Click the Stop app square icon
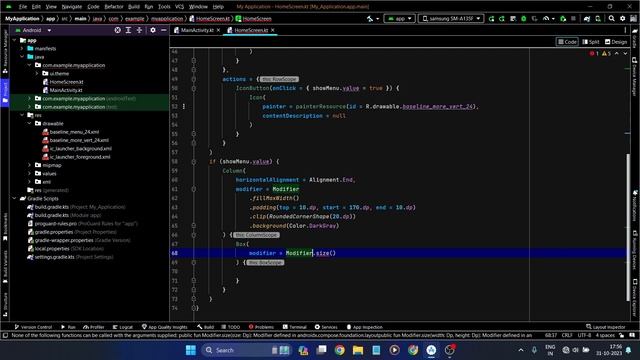Screen dimensions: 640x360 tap(573, 19)
